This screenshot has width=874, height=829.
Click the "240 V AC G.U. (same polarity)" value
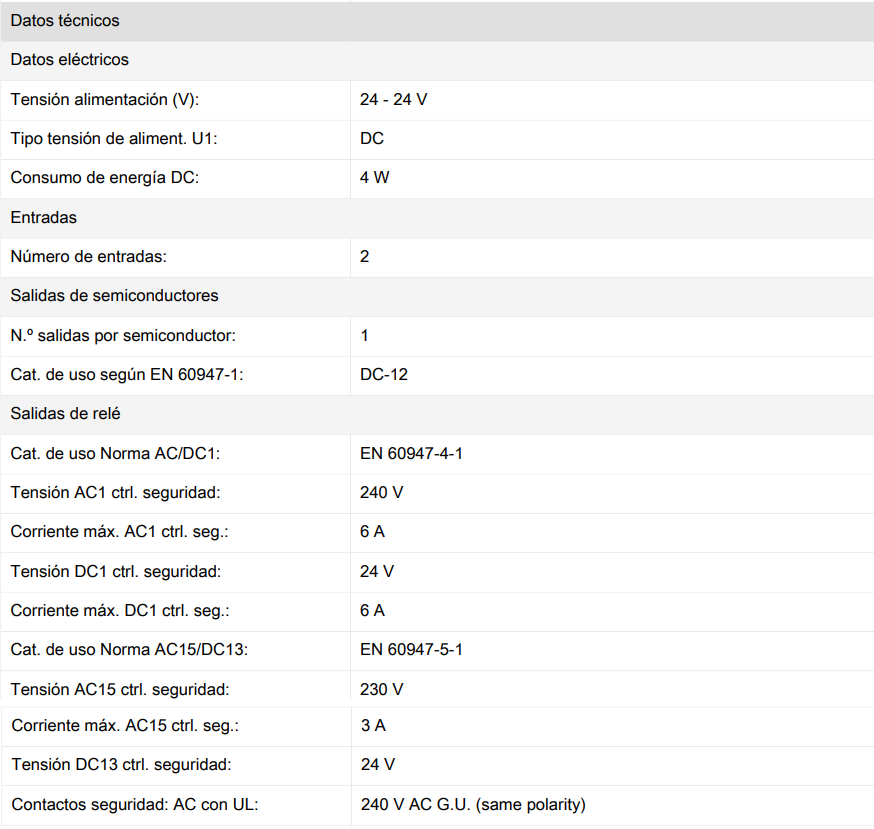[473, 805]
